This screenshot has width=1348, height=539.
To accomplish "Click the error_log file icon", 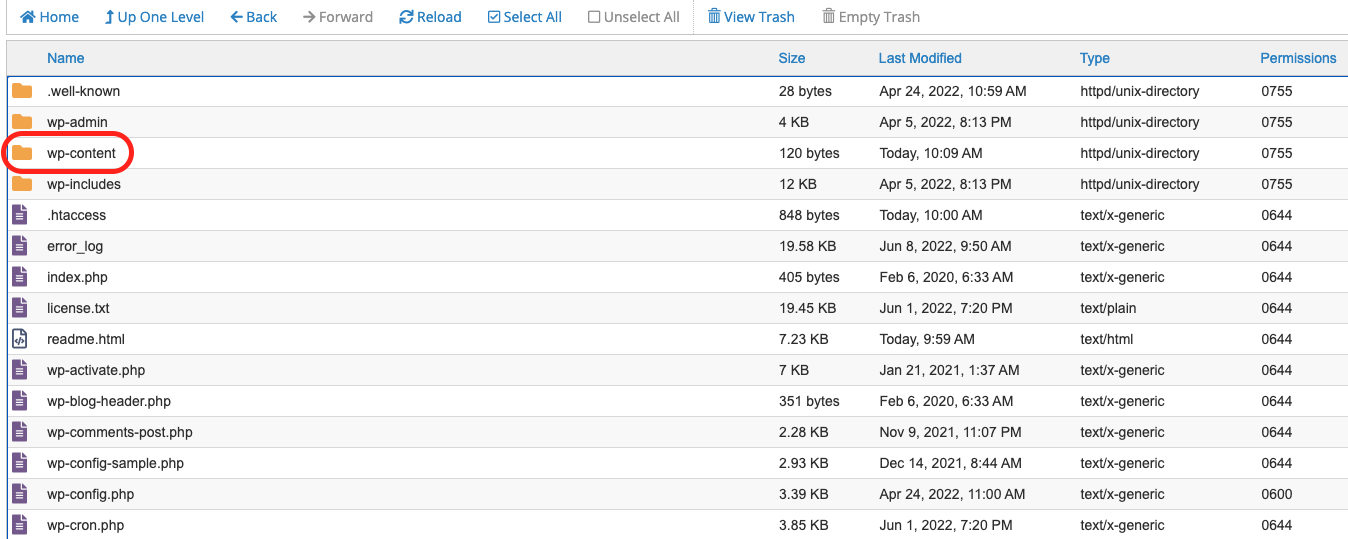I will [x=19, y=246].
